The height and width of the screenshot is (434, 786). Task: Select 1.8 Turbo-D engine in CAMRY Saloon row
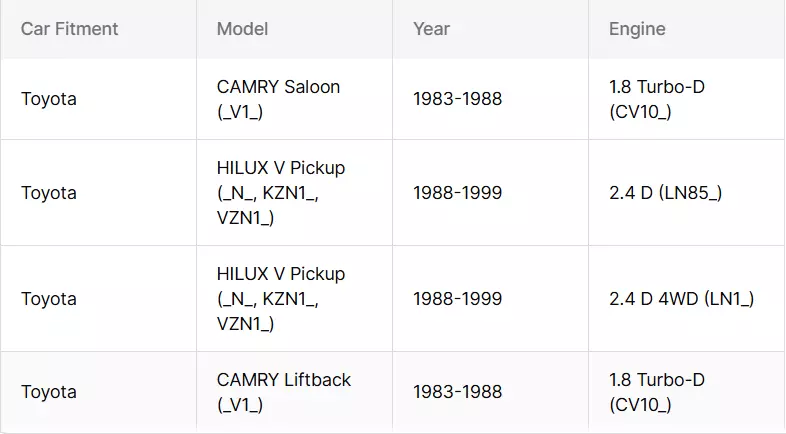[x=657, y=99]
